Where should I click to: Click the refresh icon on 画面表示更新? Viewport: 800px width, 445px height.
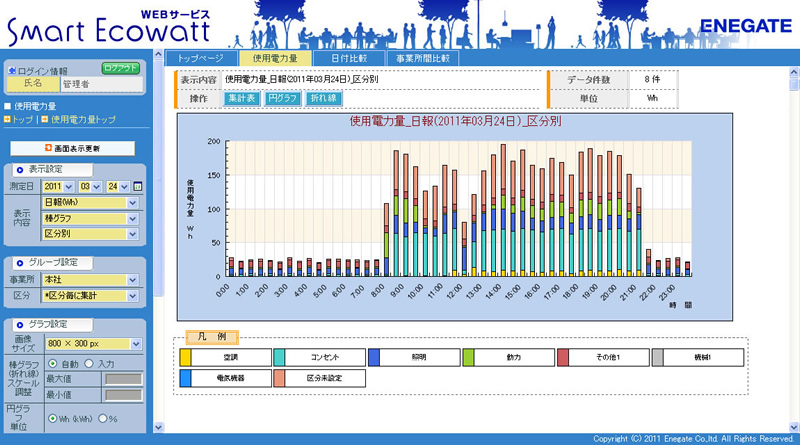[48, 148]
